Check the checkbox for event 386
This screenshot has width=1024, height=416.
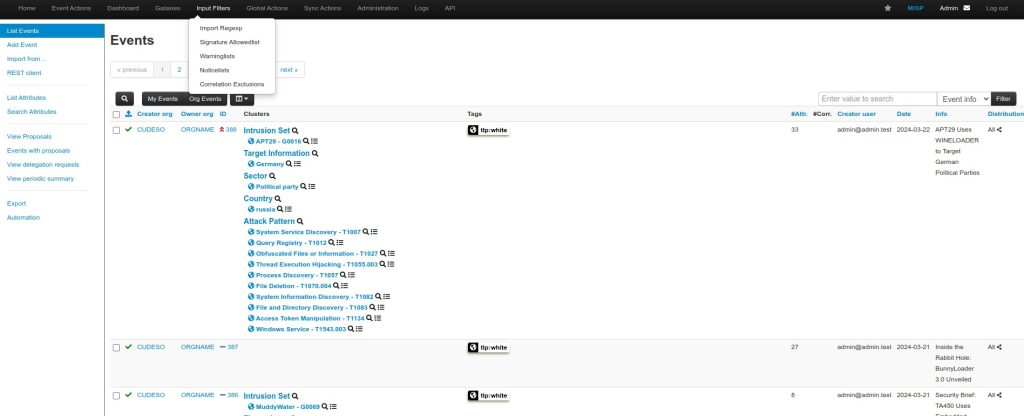point(116,396)
